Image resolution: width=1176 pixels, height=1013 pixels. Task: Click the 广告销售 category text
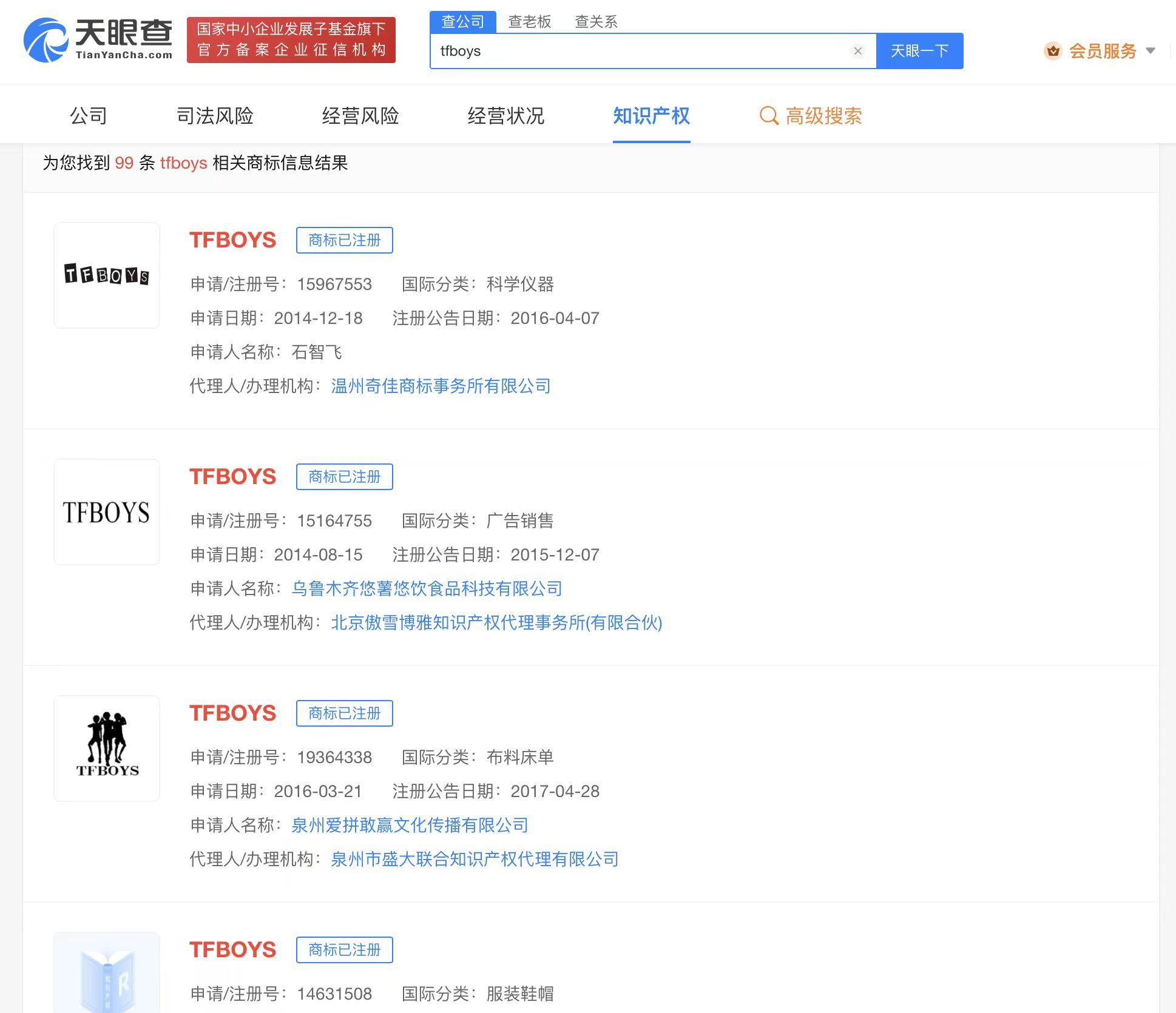click(x=520, y=520)
